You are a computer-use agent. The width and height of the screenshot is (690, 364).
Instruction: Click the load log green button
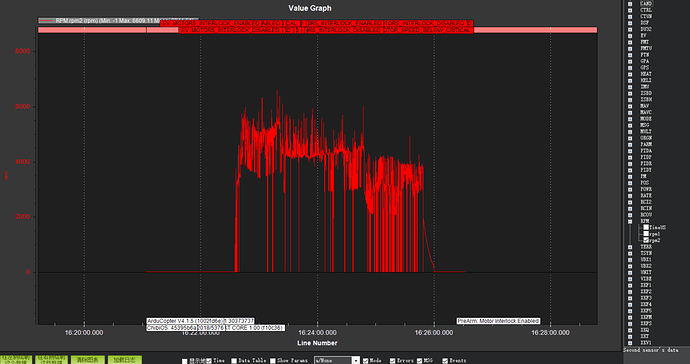coord(125,360)
